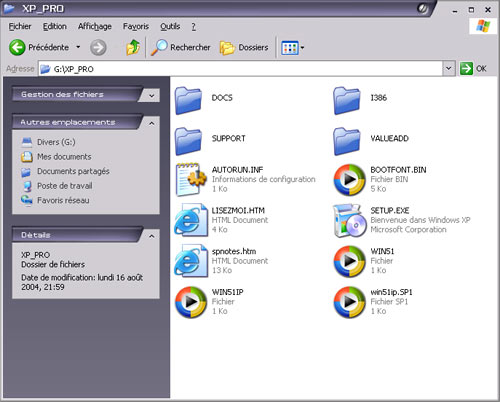Open the view mode dropdown button
The width and height of the screenshot is (500, 402).
293,48
